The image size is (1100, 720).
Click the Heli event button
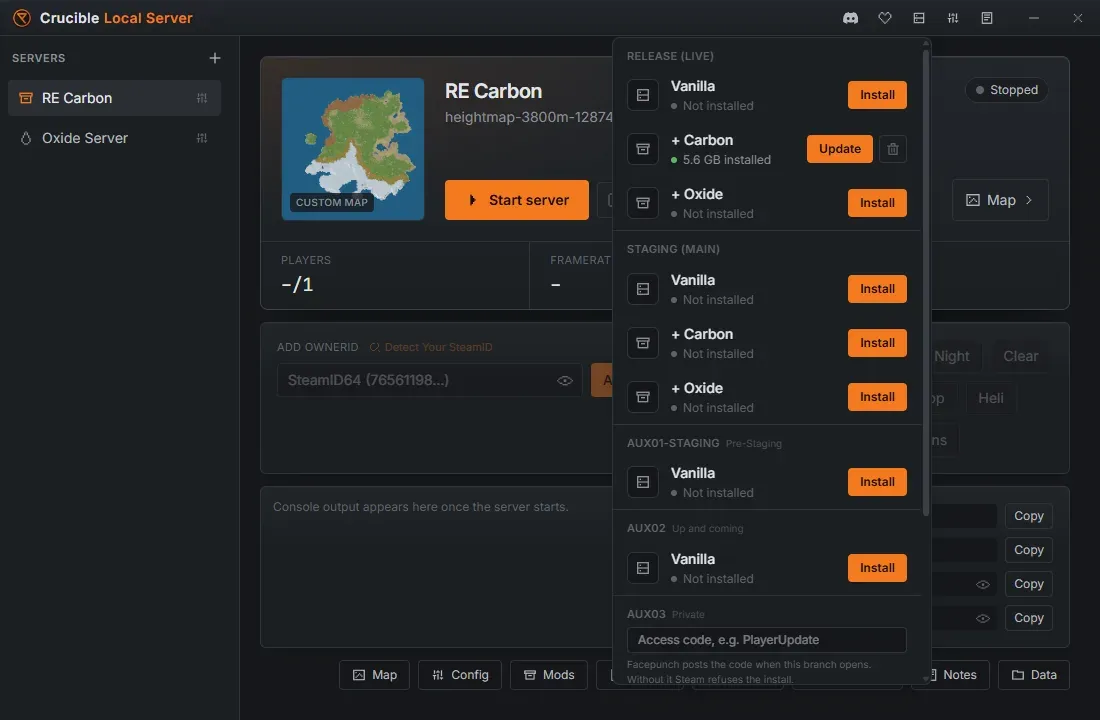tap(991, 398)
